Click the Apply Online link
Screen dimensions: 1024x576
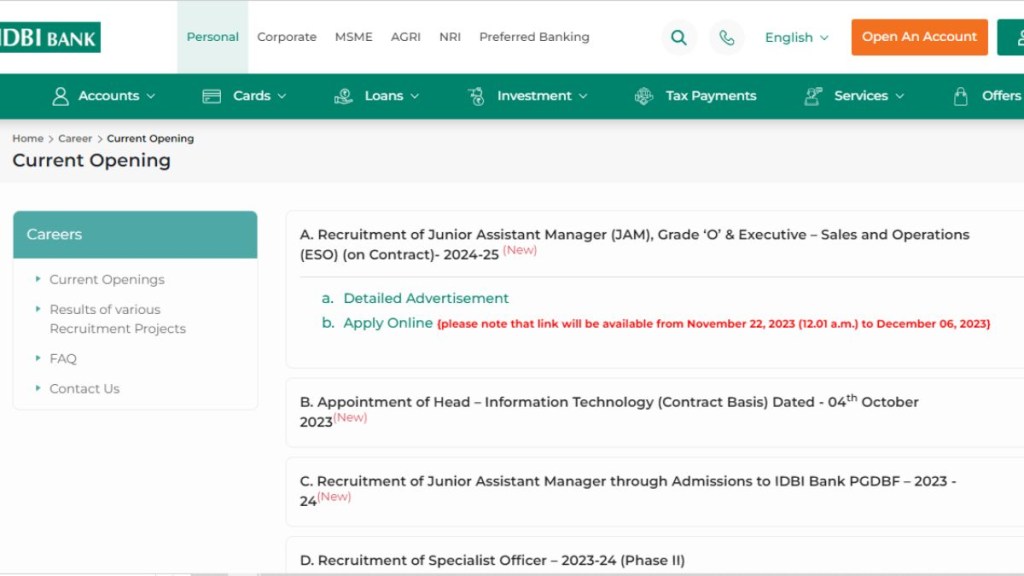pyautogui.click(x=388, y=323)
